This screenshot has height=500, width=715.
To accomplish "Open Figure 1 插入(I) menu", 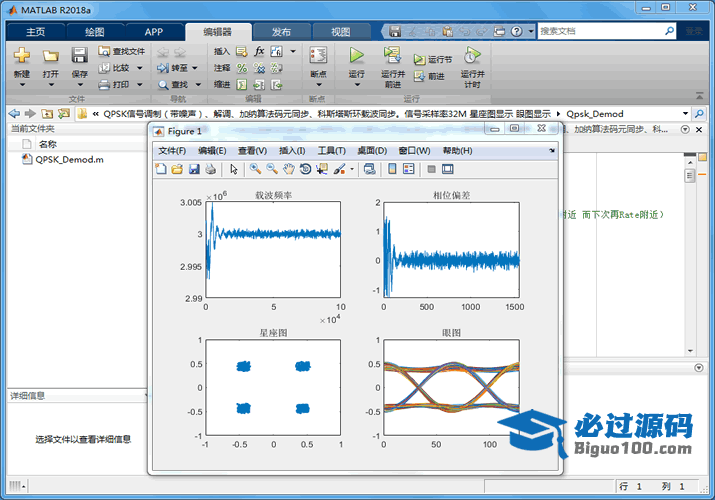I will 292,150.
